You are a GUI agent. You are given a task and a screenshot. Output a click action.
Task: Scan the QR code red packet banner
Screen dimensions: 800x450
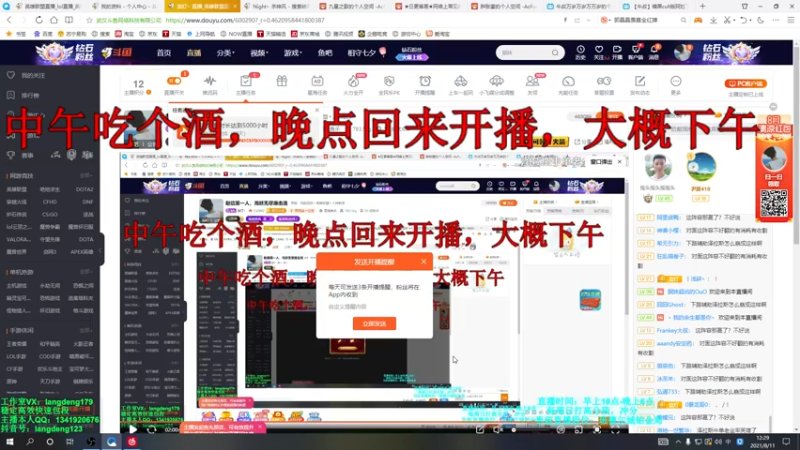pos(773,203)
